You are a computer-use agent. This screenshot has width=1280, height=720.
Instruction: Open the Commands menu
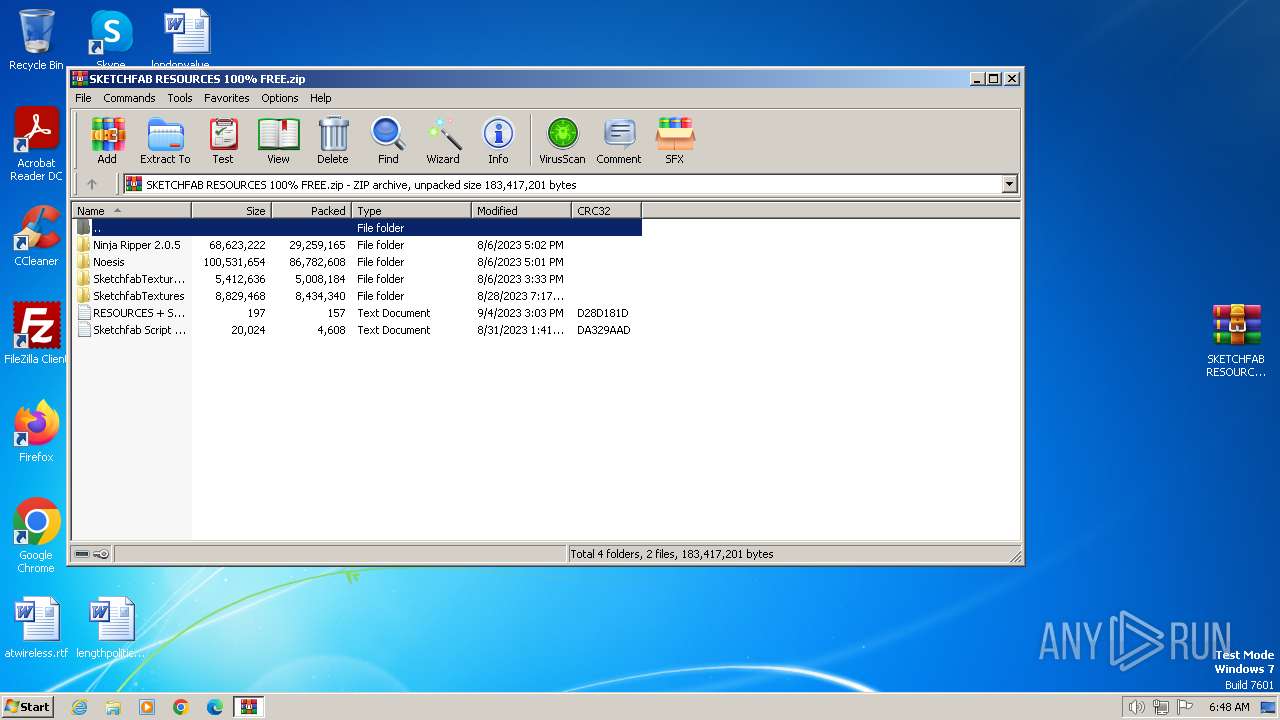click(129, 98)
